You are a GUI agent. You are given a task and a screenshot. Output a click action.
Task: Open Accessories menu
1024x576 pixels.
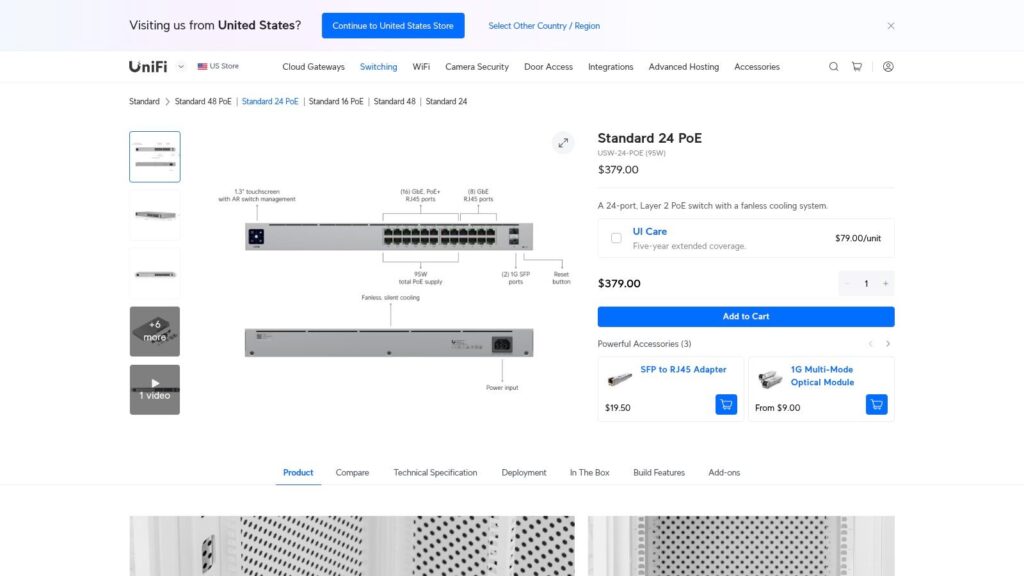(x=757, y=67)
